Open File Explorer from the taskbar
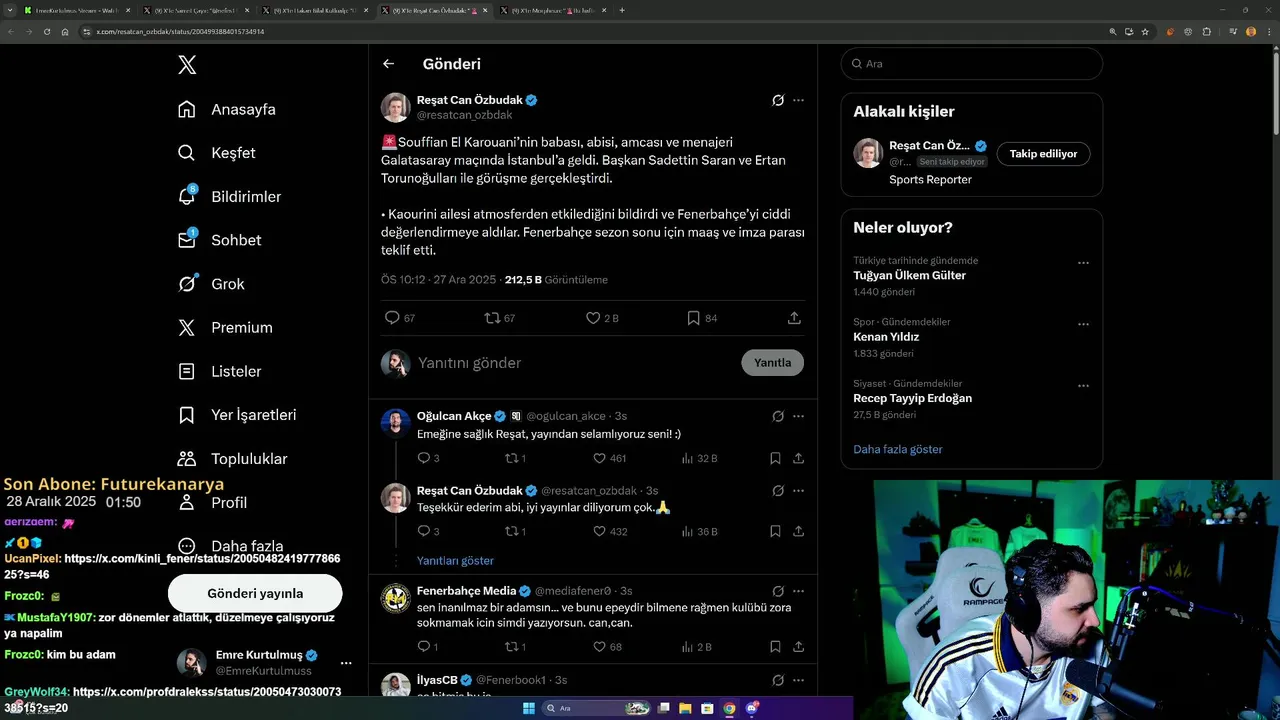This screenshot has width=1280, height=720. [685, 708]
